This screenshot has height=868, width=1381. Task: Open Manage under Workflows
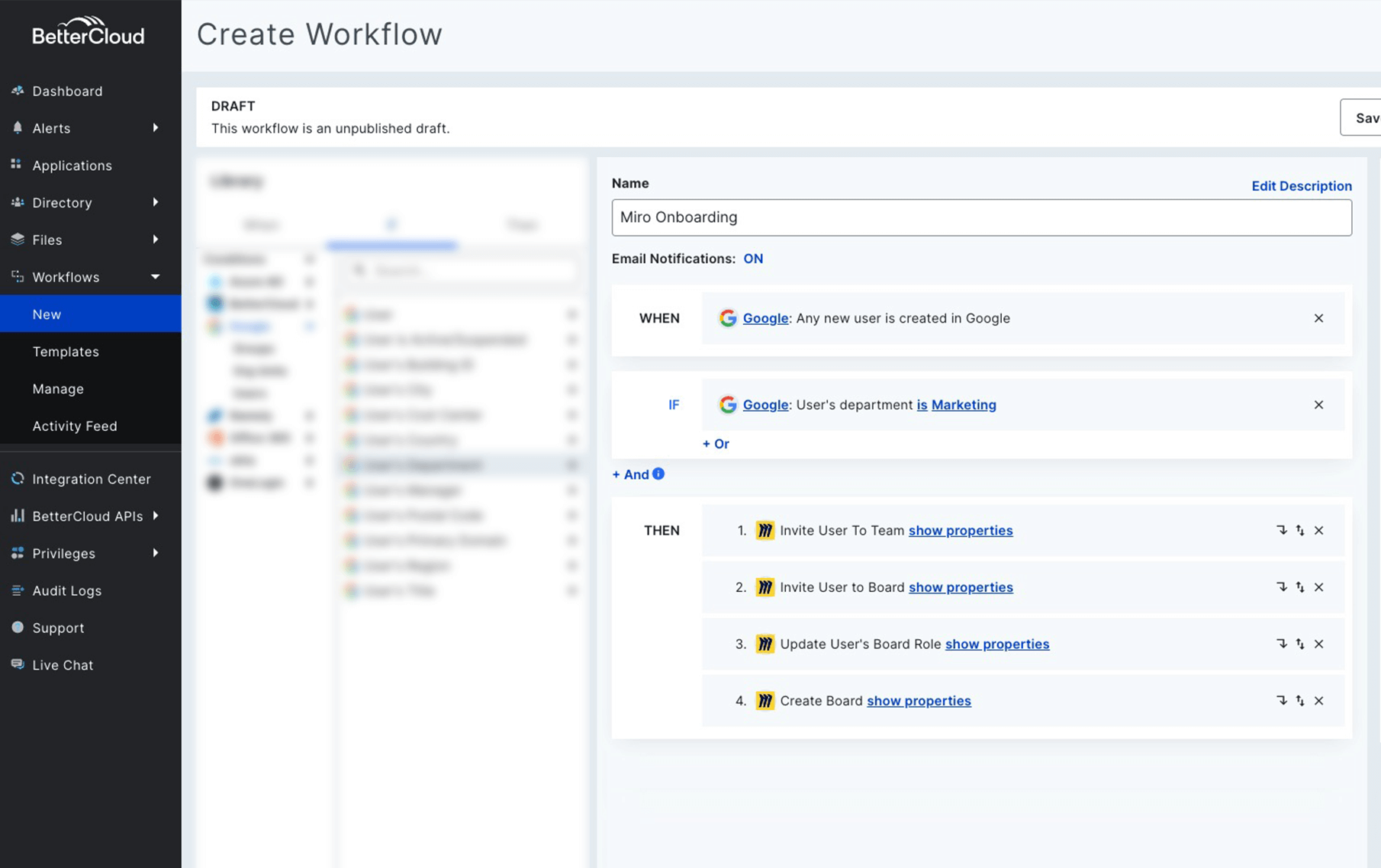58,388
